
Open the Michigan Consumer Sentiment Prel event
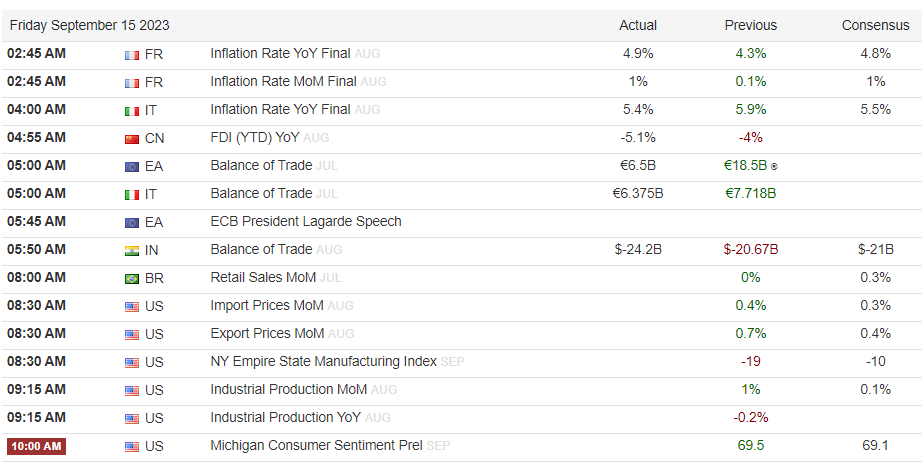(316, 445)
